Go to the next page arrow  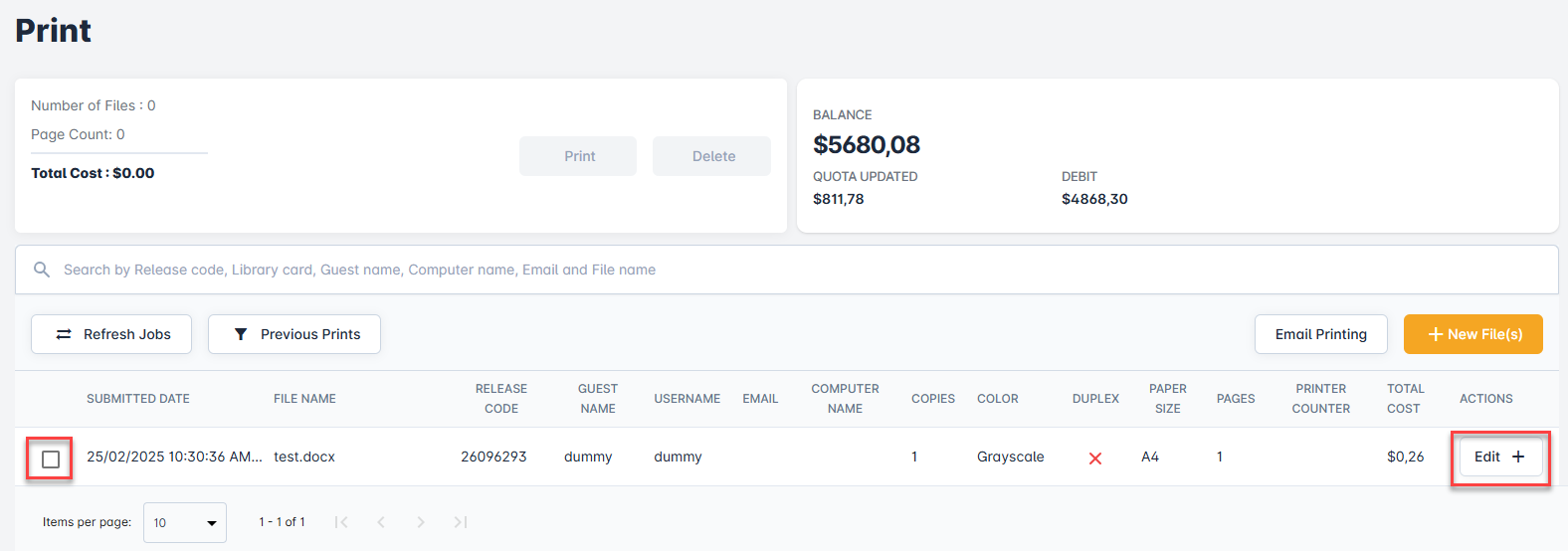coord(421,522)
